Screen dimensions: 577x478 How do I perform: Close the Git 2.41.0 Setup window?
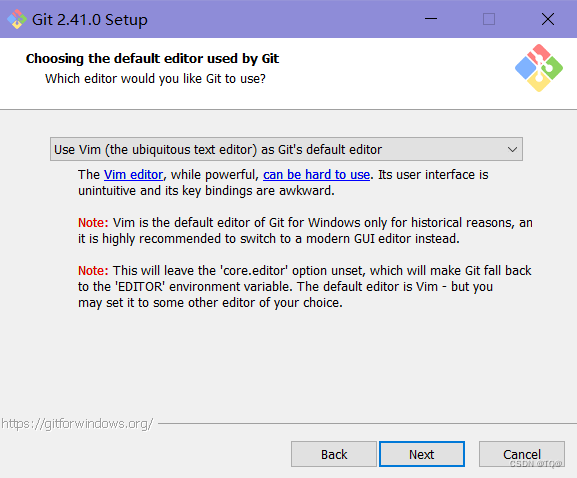tap(548, 19)
